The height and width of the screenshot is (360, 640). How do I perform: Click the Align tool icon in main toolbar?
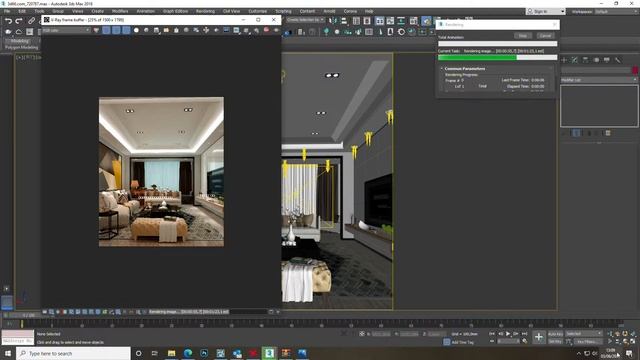pos(344,20)
